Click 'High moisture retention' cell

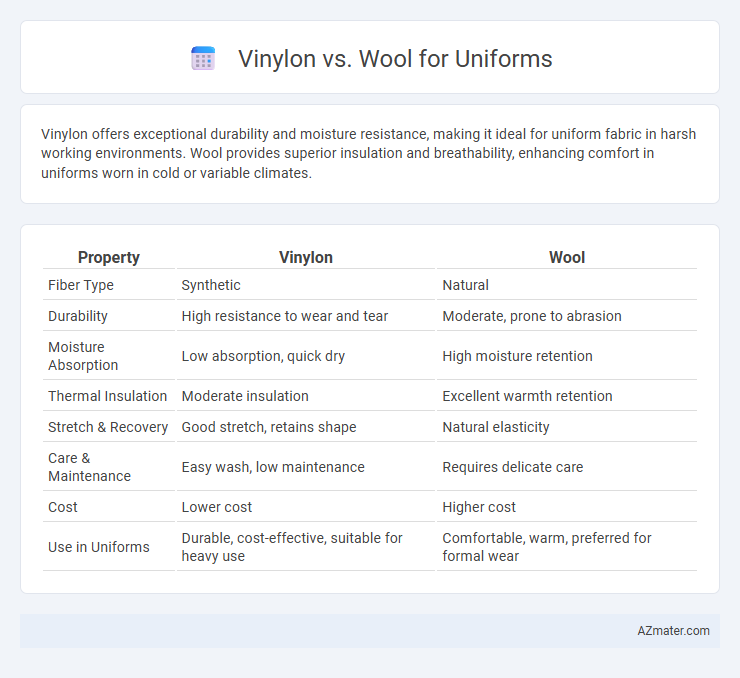pos(517,356)
